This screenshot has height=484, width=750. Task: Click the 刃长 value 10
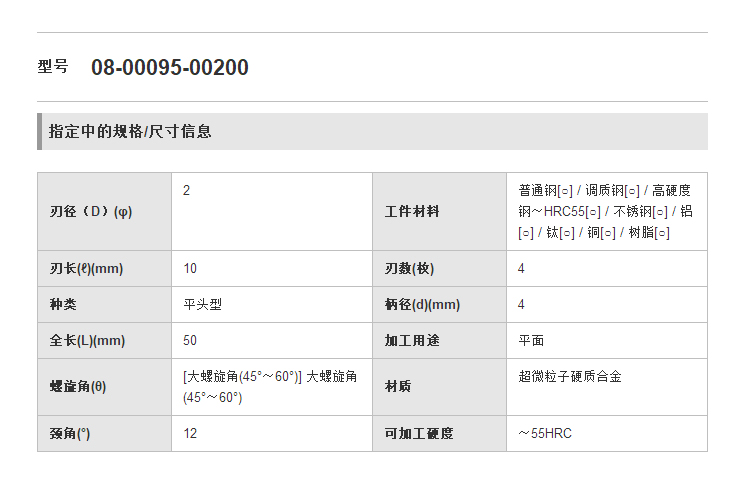(190, 268)
